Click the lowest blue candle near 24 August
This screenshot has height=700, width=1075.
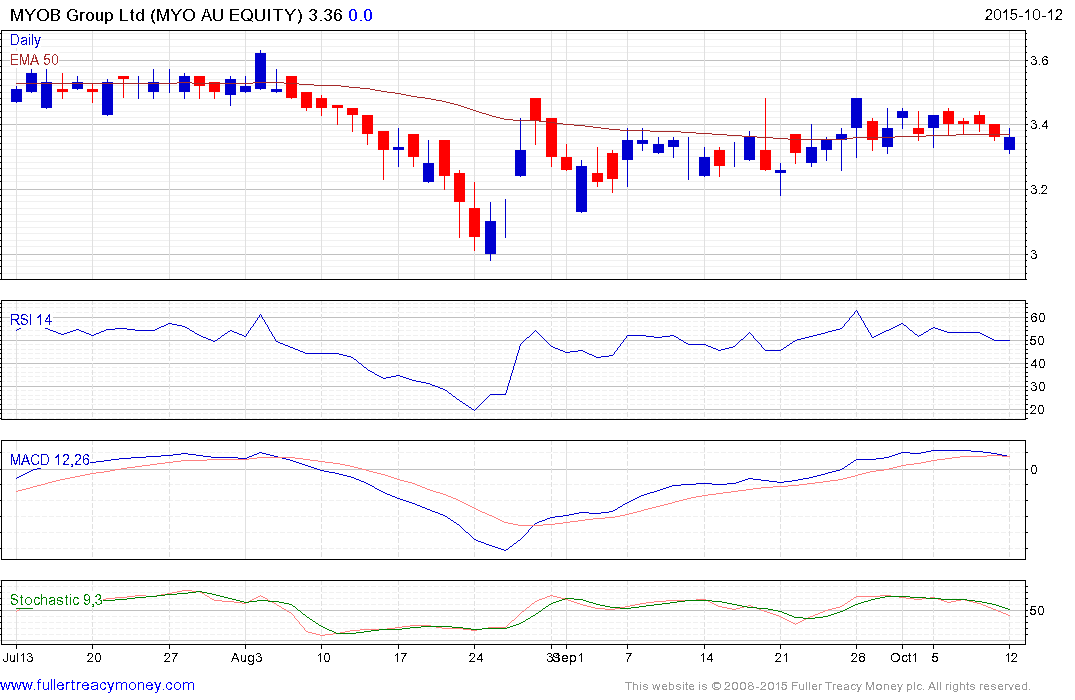tap(491, 238)
